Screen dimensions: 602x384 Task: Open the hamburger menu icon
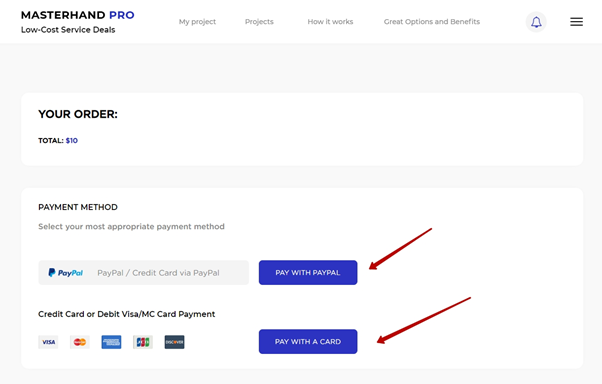(x=576, y=22)
